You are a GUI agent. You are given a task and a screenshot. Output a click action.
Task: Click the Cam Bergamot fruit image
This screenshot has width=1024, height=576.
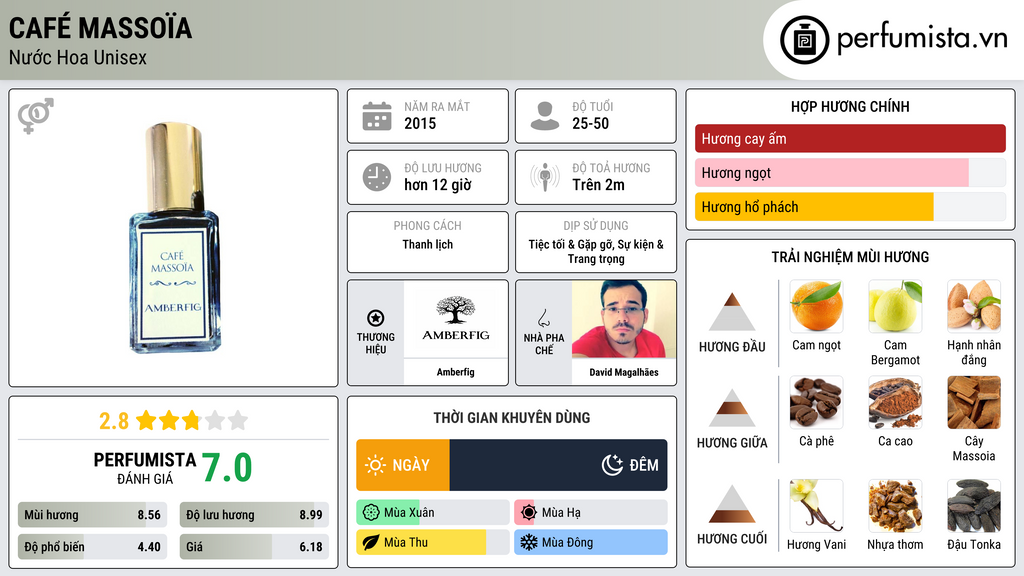tap(895, 306)
